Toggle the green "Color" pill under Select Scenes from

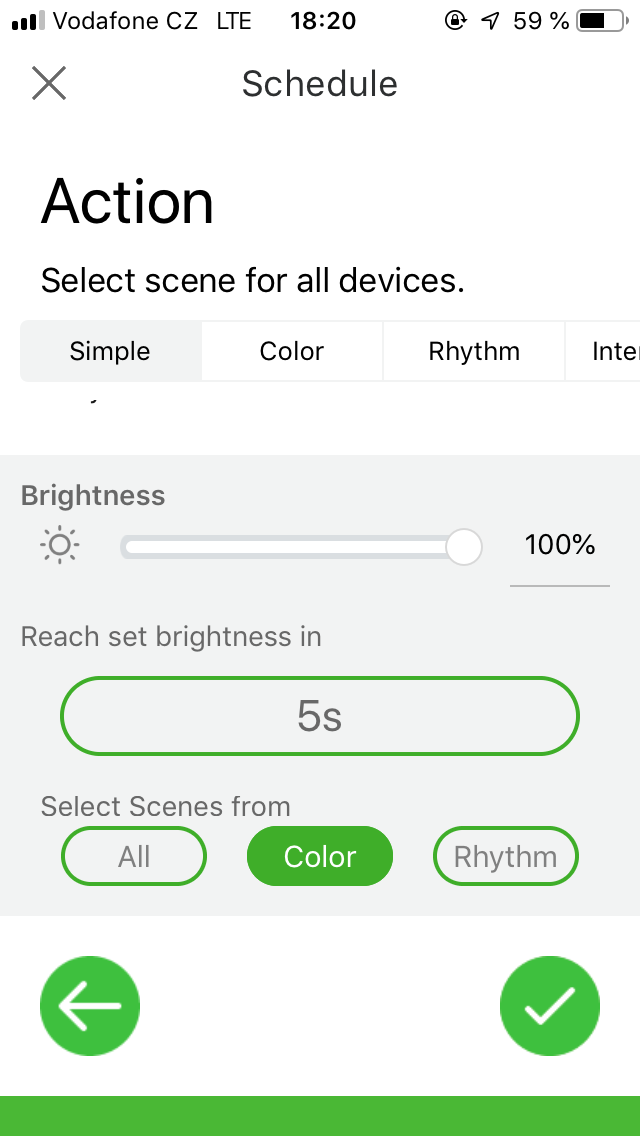[320, 857]
